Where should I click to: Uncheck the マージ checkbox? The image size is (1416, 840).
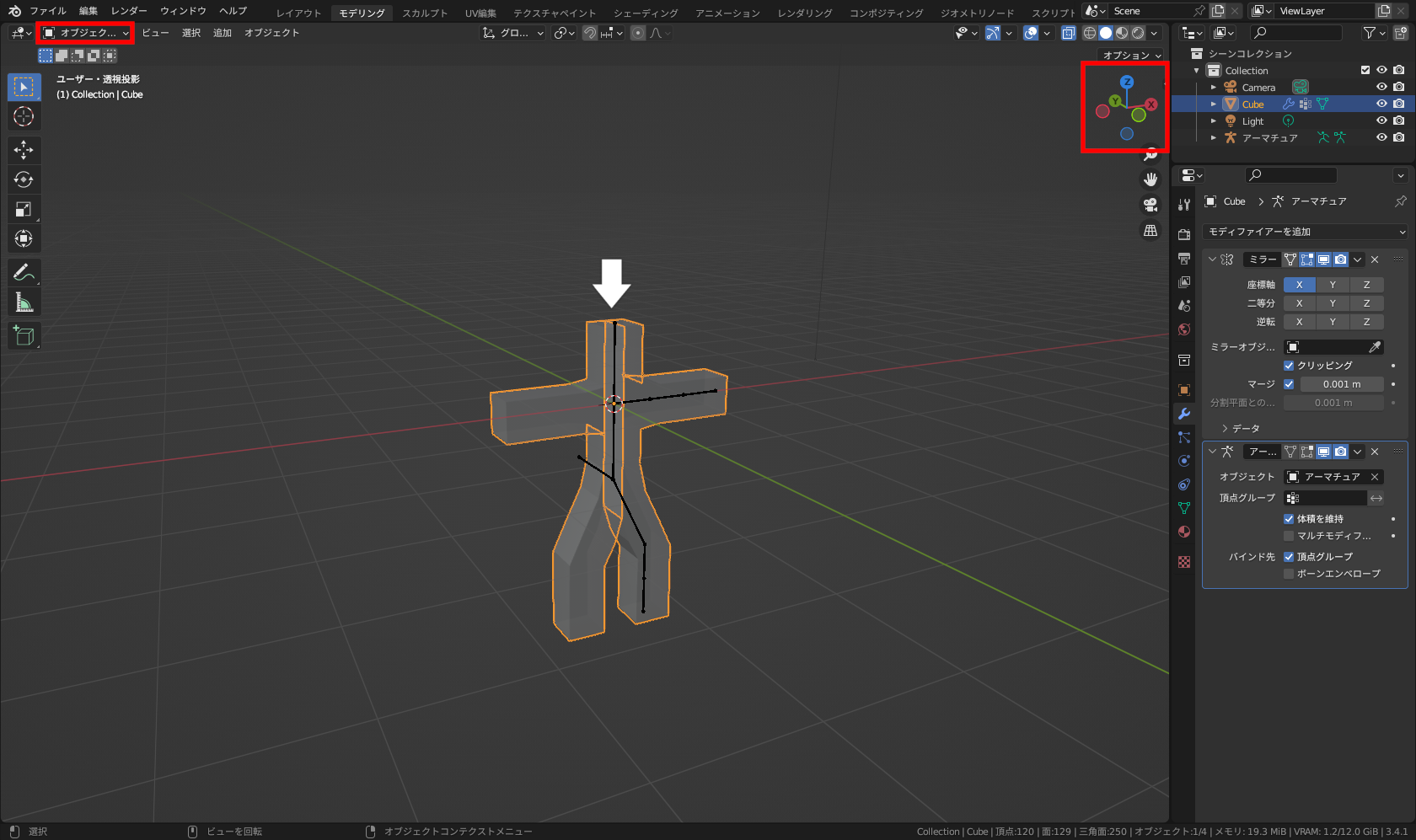(1289, 384)
